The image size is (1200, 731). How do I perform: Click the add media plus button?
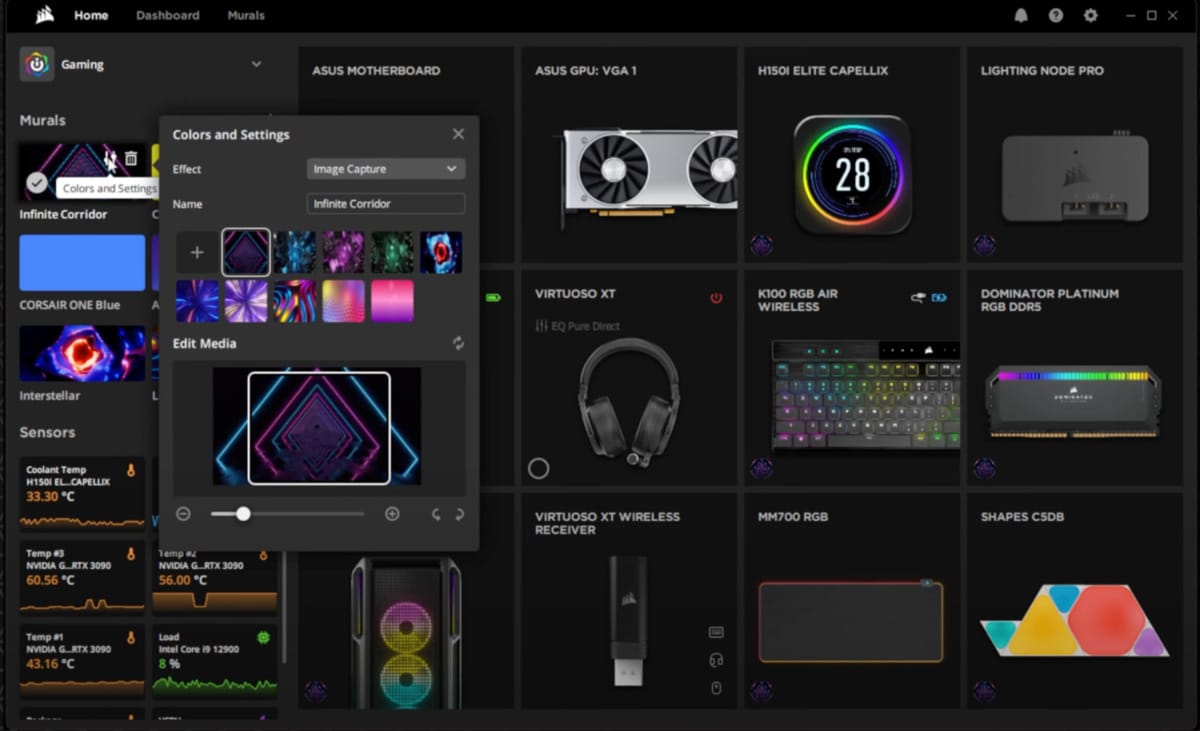pos(196,252)
